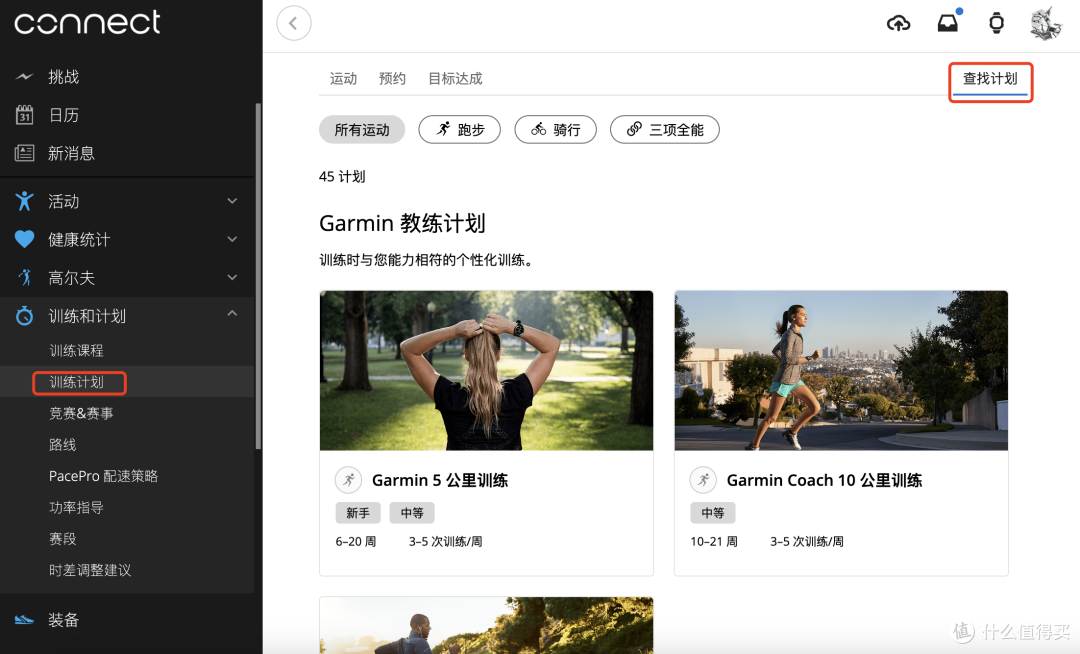Open 竞赛&赛事 submenu item
Image resolution: width=1080 pixels, height=654 pixels.
click(81, 413)
